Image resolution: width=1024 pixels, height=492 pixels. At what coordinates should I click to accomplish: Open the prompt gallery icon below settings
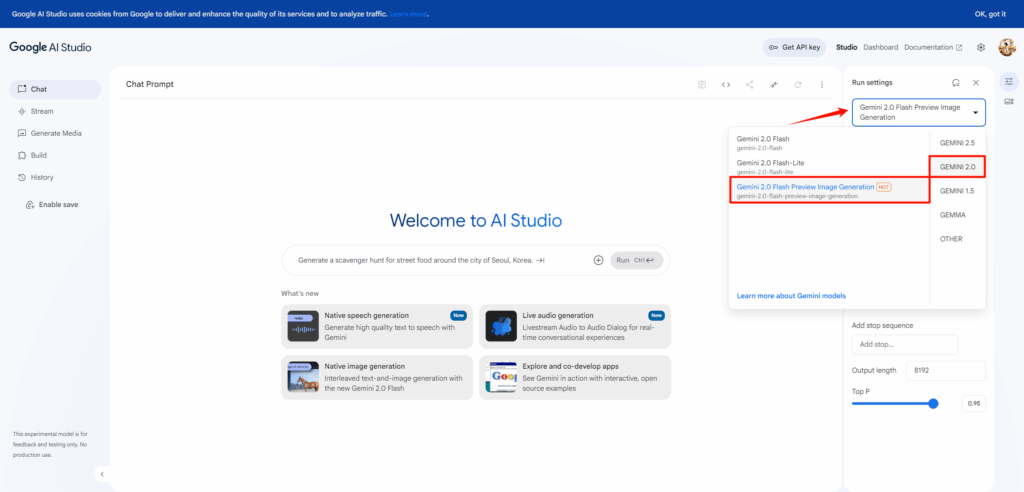[x=1009, y=101]
